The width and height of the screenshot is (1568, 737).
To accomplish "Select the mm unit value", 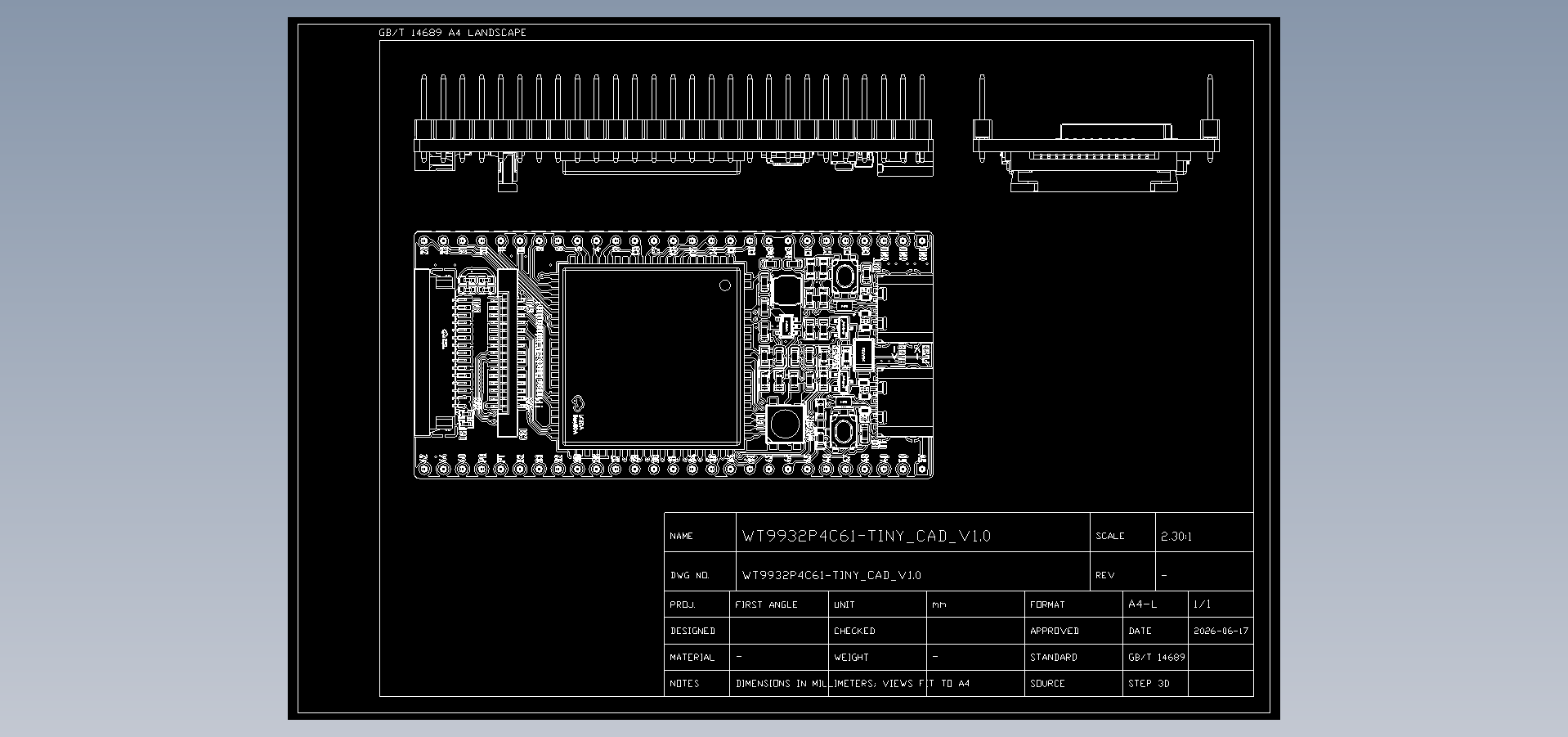I will 939,605.
